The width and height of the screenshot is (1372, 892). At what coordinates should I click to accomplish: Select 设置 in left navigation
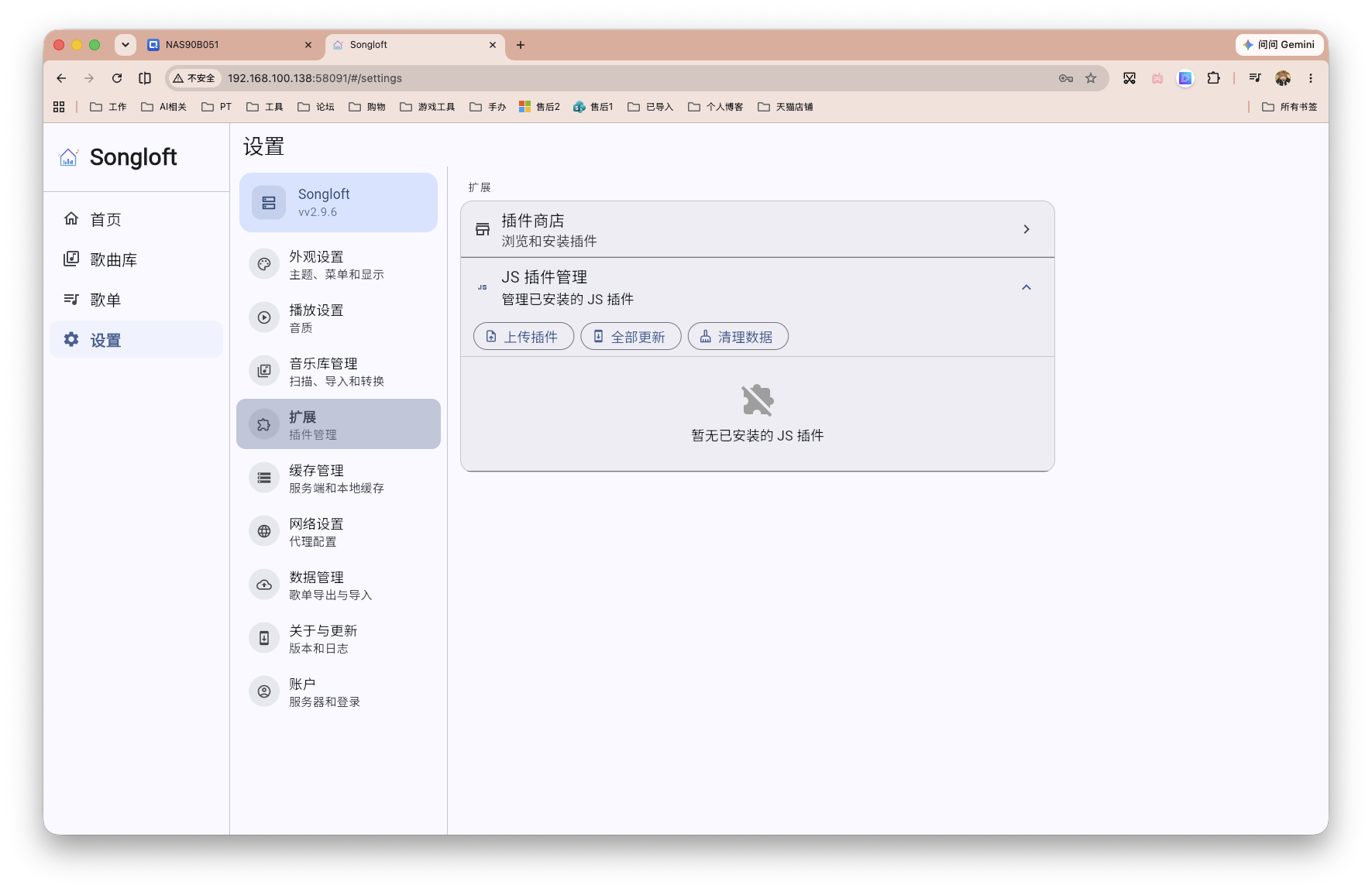[136, 340]
